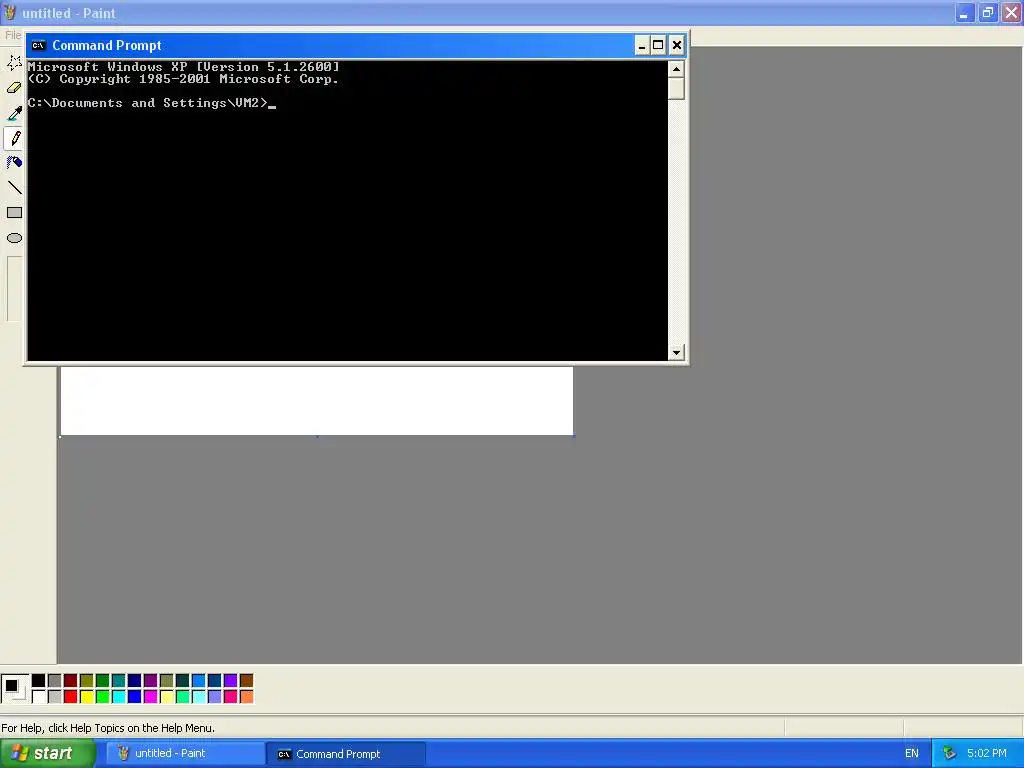
Task: Click the 5:02 PM clock
Action: pos(987,754)
